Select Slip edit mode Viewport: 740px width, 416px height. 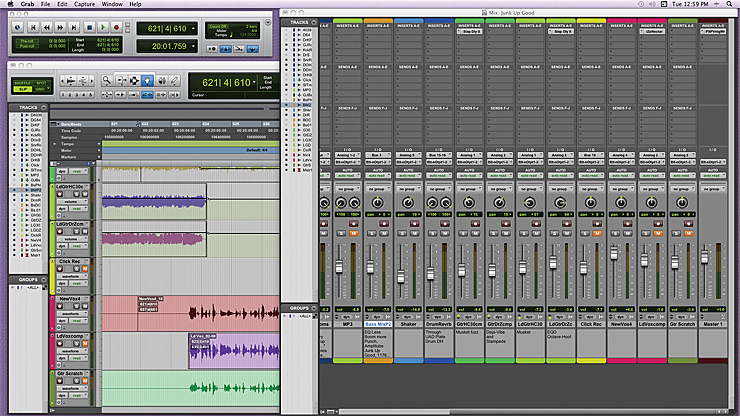pyautogui.click(x=22, y=89)
